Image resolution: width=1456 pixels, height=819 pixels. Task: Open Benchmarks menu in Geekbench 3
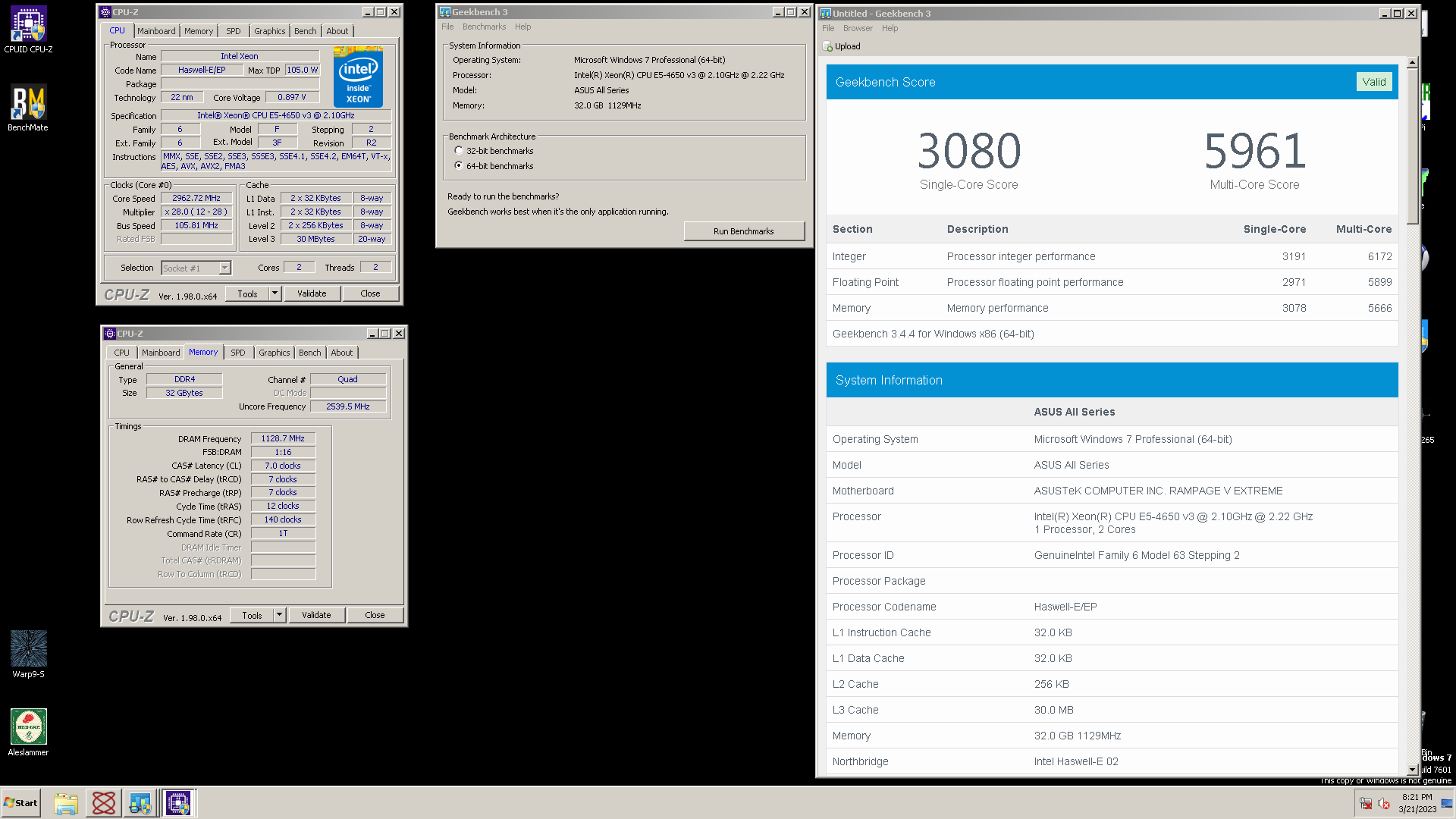[x=484, y=27]
